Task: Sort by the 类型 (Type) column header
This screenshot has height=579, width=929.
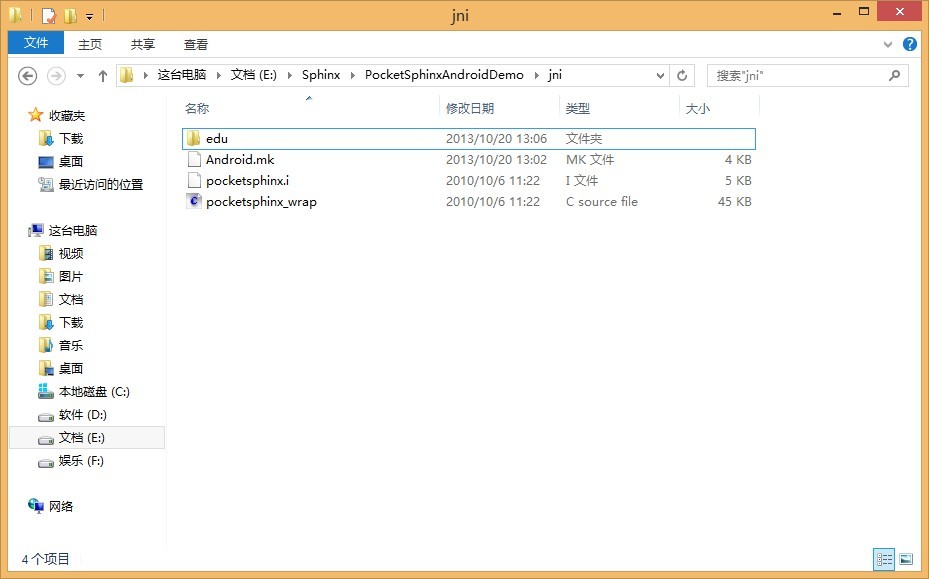Action: click(578, 108)
